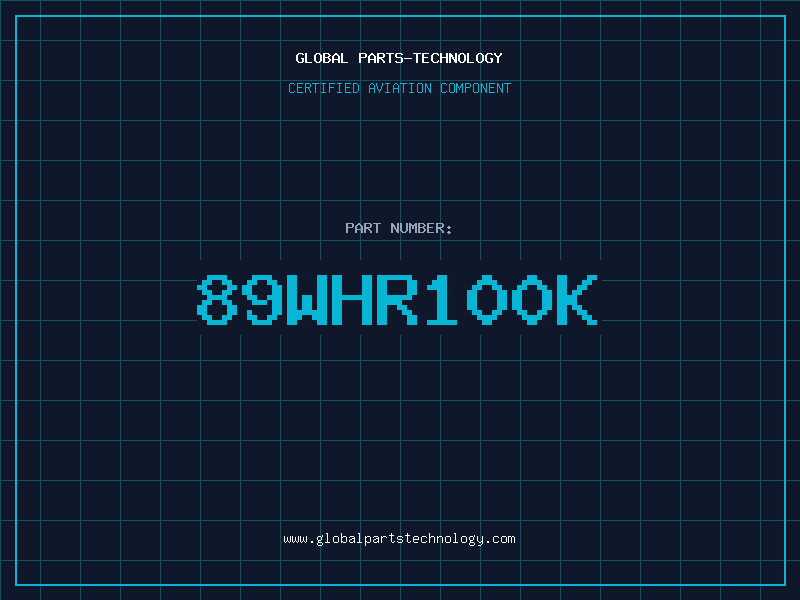Viewport: 800px width, 600px height.
Task: Click the digit 8 in the part number
Action: tap(217, 299)
